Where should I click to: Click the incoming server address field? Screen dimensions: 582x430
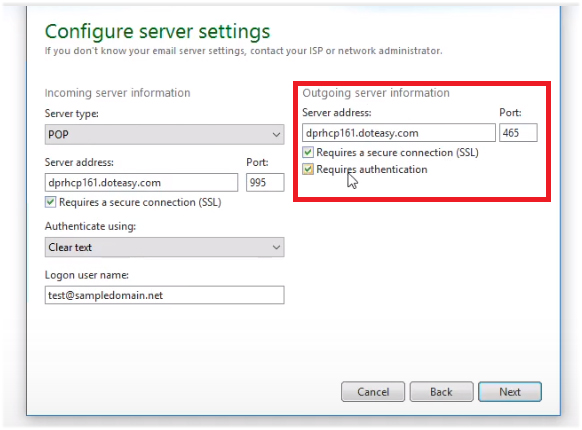pos(141,183)
